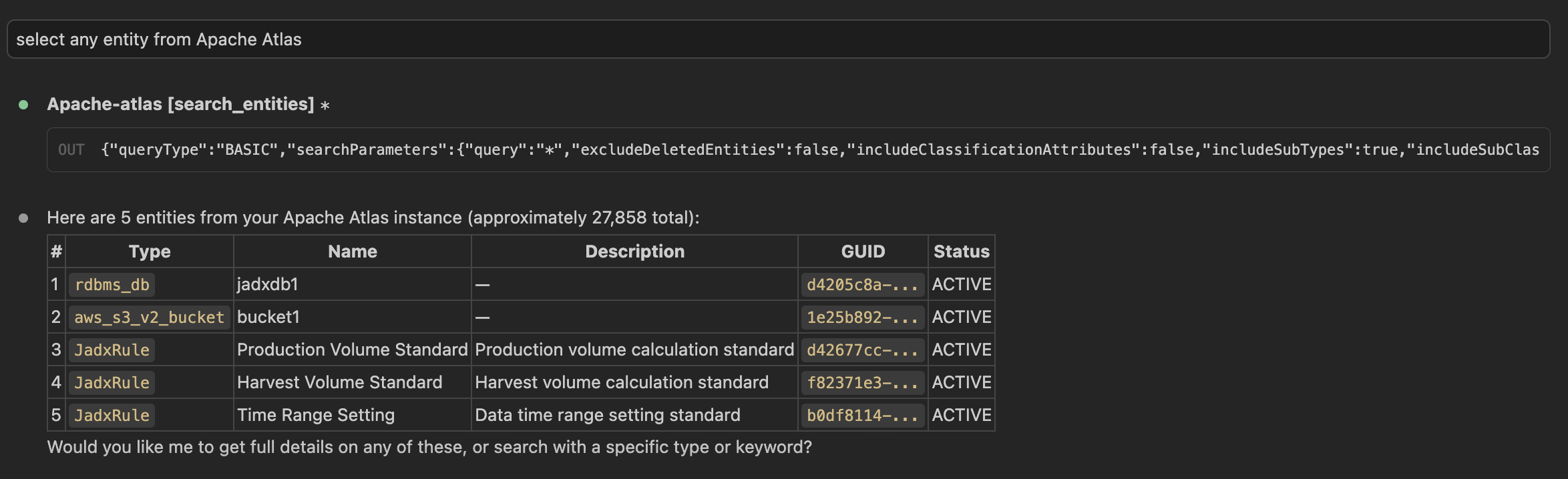
Task: Click the JadxRule tag in the Time Range Setting row
Action: pyautogui.click(x=112, y=416)
